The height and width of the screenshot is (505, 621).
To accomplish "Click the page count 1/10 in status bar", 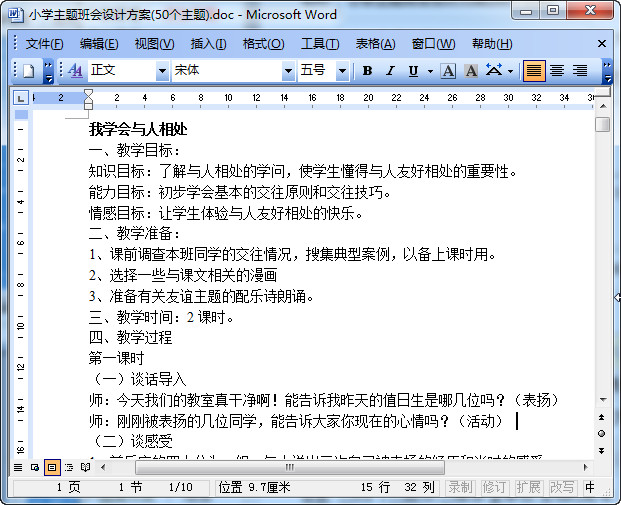I will pyautogui.click(x=181, y=487).
